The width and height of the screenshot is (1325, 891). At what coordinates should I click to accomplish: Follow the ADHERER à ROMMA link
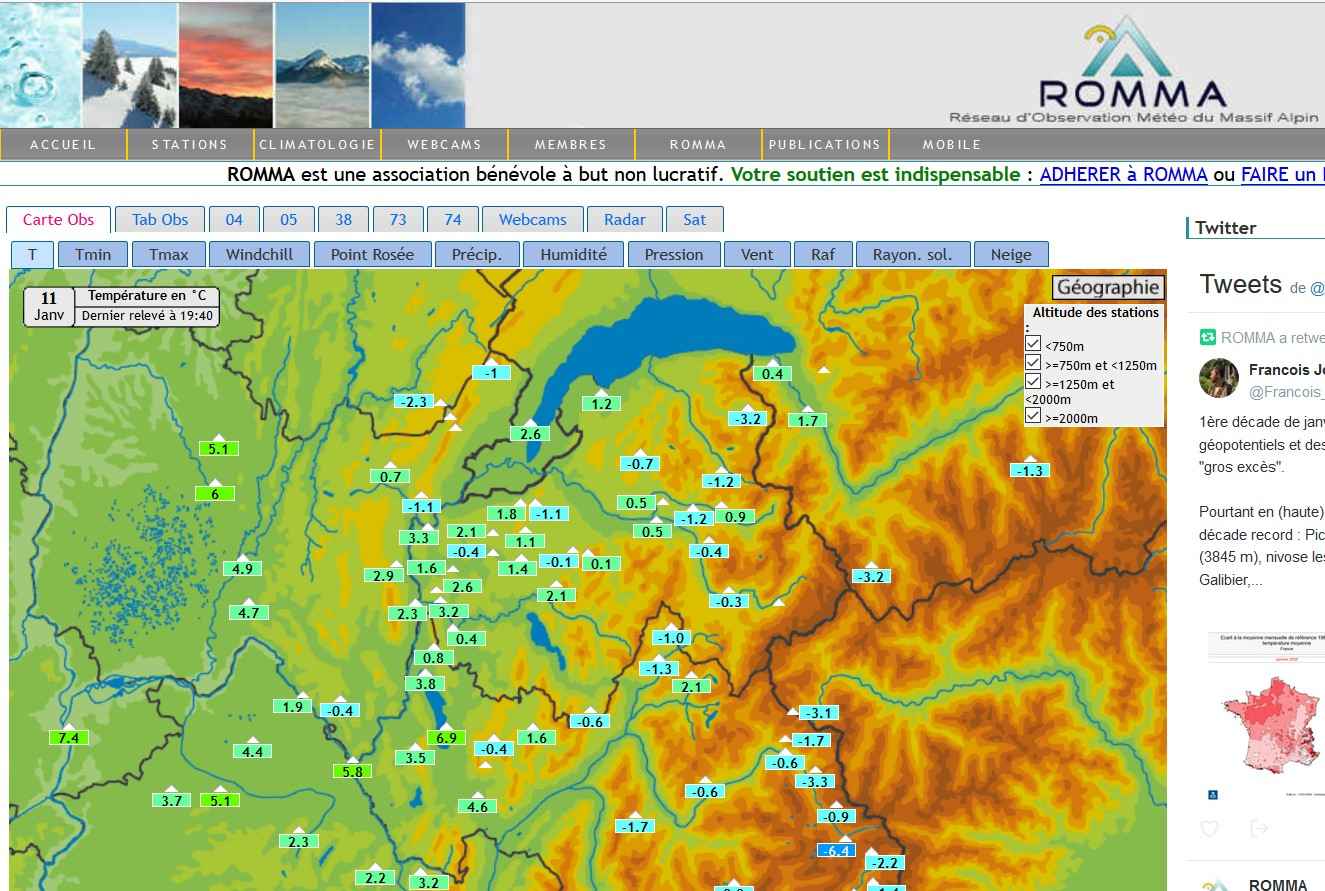1123,175
